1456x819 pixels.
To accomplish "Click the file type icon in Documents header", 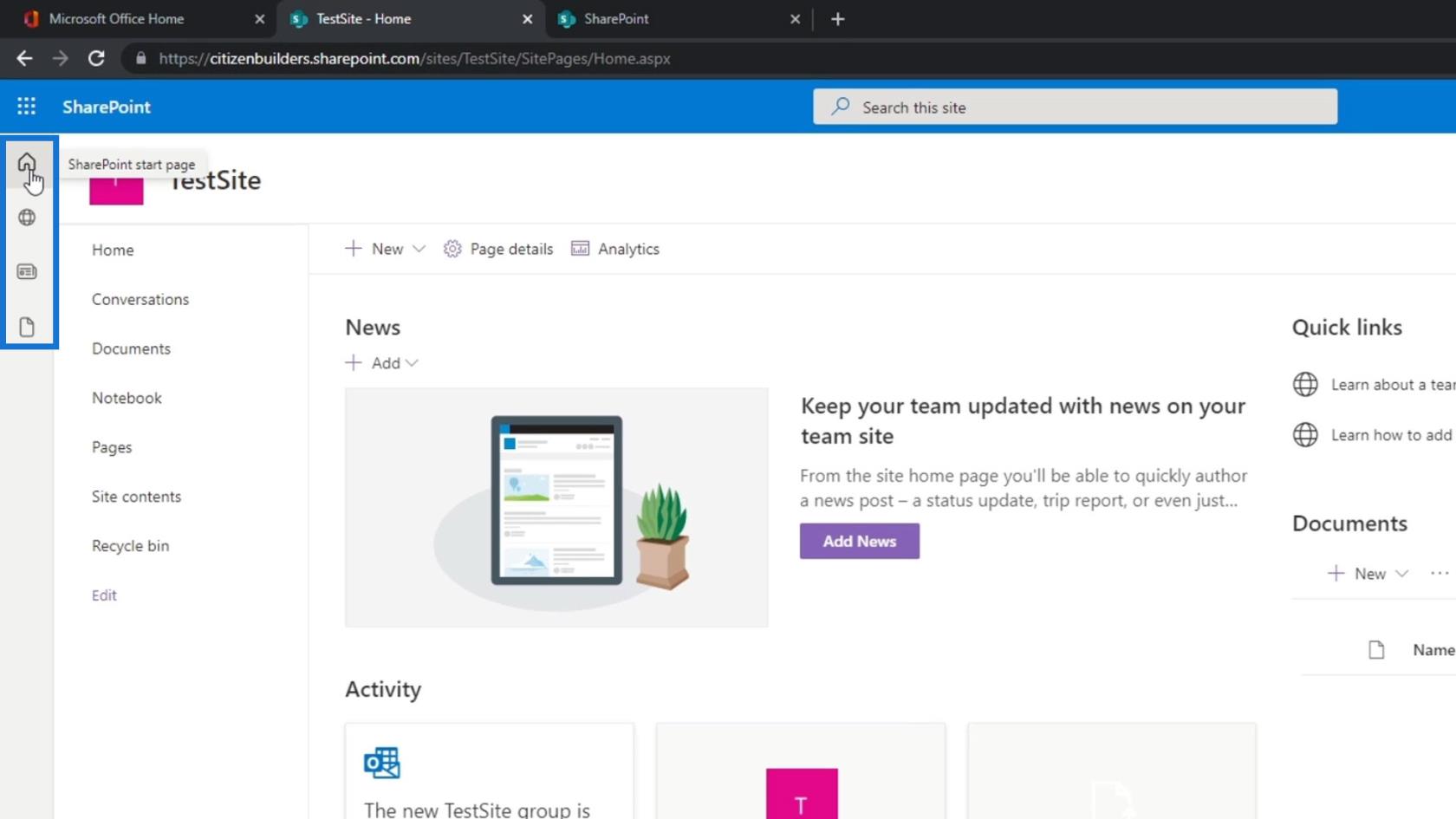I will click(x=1376, y=650).
